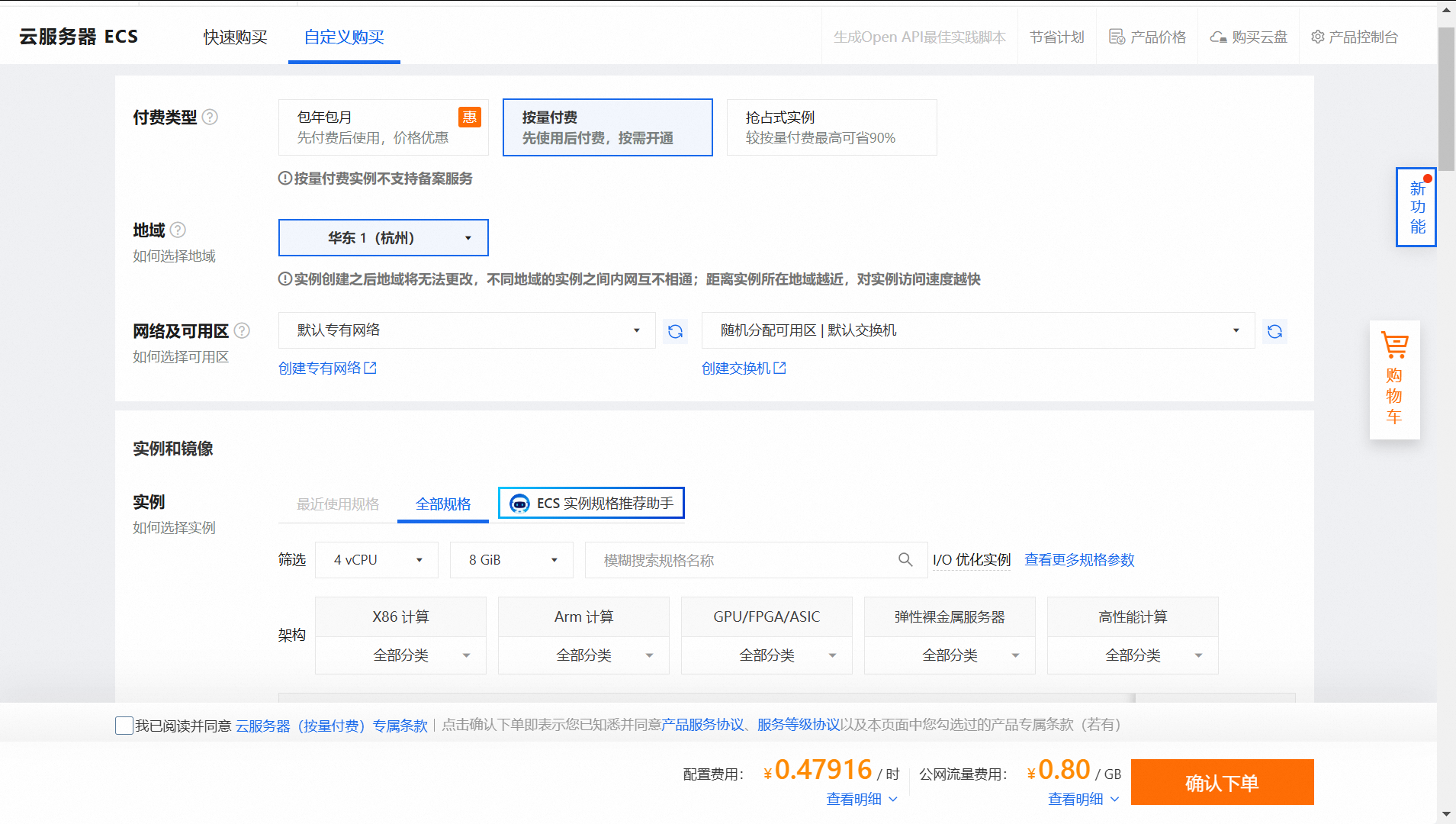The width and height of the screenshot is (1456, 824).
Task: Switch to the 最近使用规格 tab
Action: pos(338,504)
